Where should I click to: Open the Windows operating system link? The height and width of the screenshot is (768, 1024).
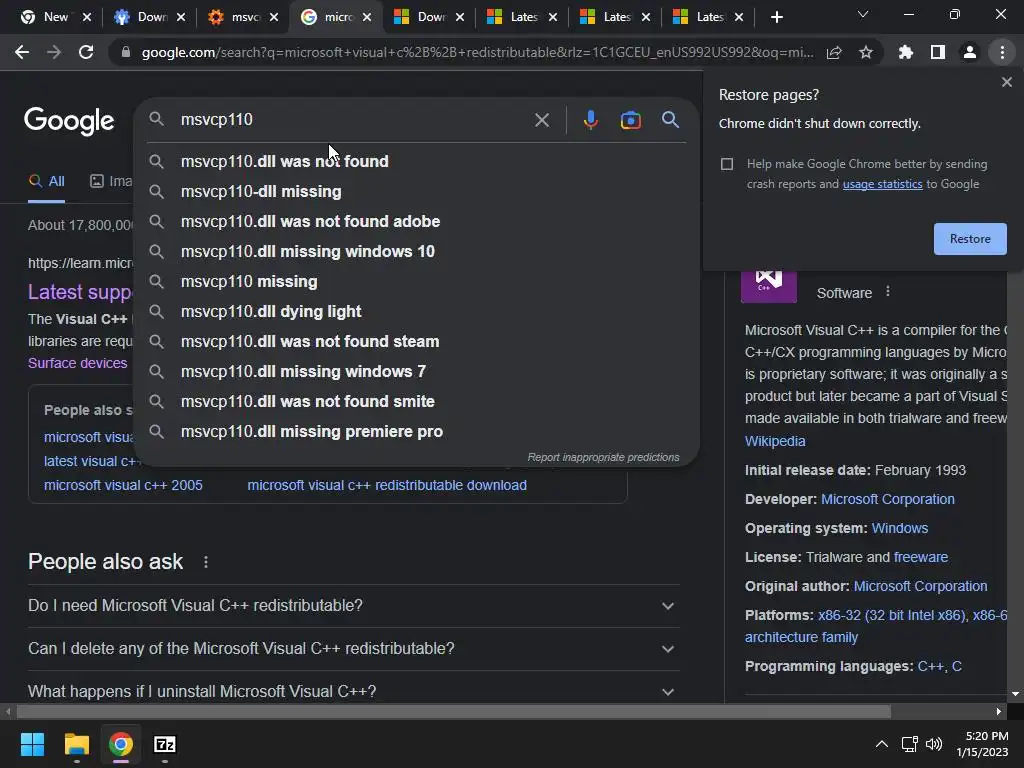tap(899, 528)
